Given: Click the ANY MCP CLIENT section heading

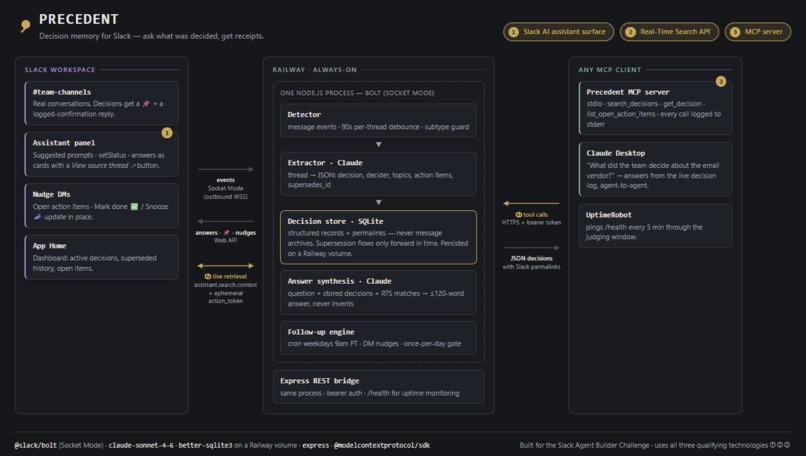Looking at the screenshot, I should pyautogui.click(x=610, y=70).
